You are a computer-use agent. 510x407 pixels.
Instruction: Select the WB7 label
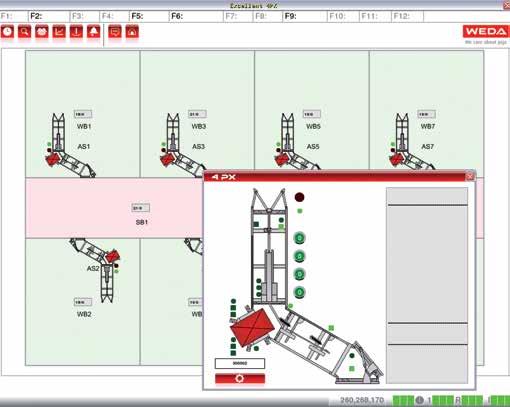tap(428, 127)
